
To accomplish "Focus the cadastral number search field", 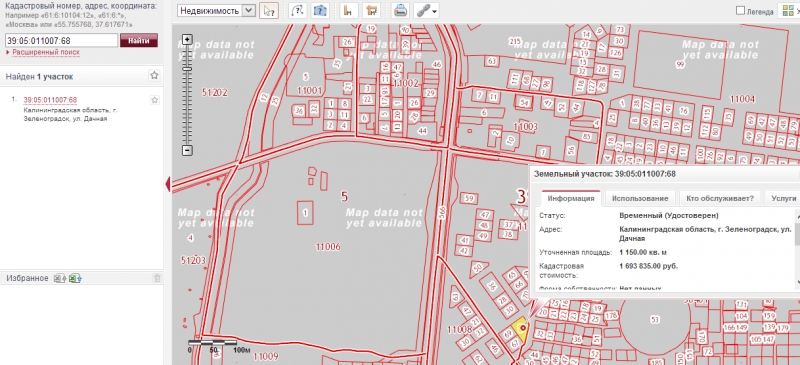I will (61, 40).
